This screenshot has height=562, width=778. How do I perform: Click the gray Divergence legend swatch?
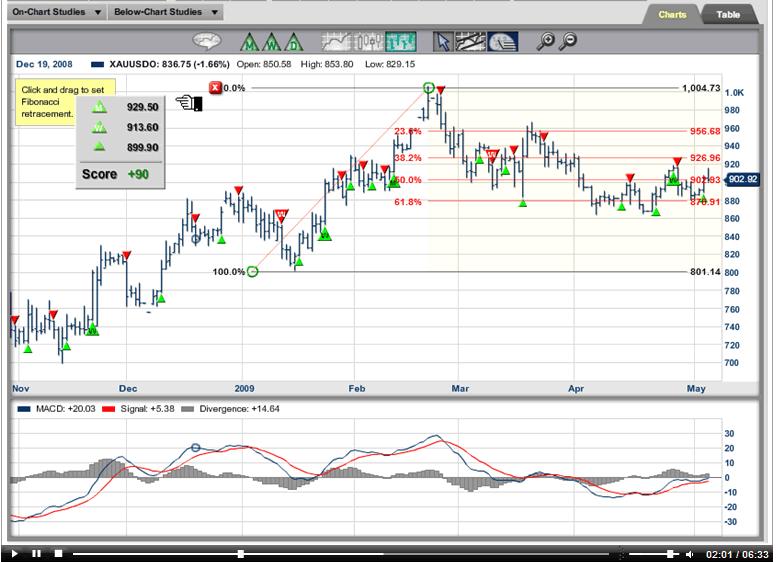pos(188,409)
